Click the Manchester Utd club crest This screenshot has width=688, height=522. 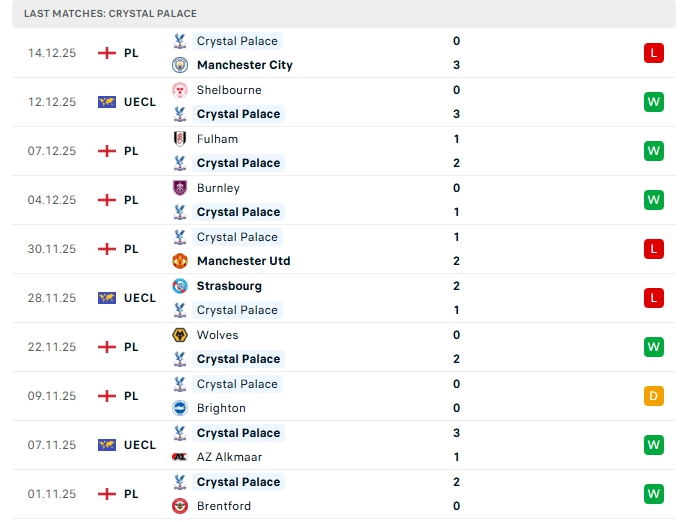[x=180, y=261]
